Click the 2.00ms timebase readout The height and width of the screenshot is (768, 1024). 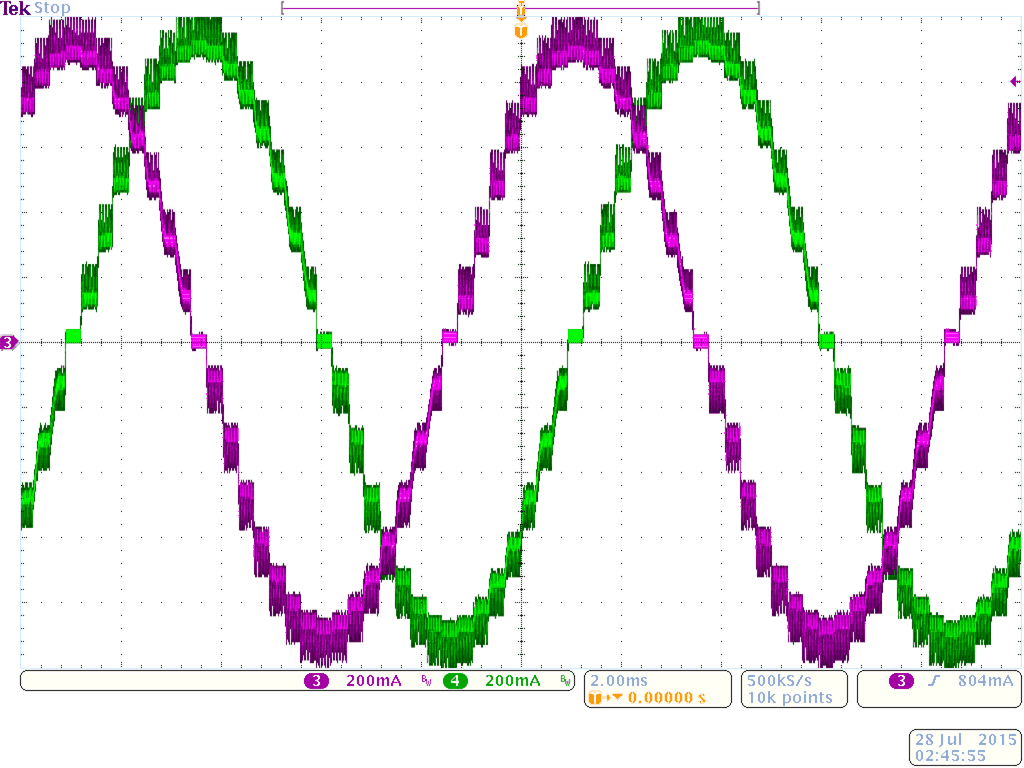tap(620, 680)
